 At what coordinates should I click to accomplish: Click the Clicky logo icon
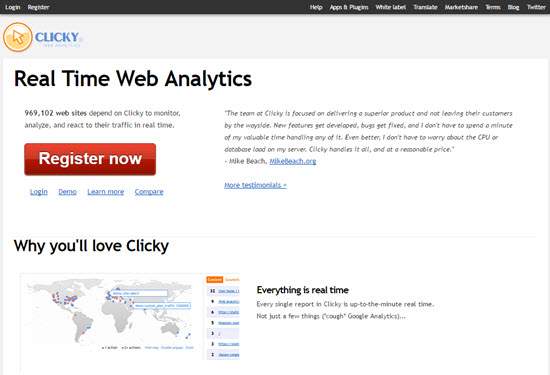18,37
